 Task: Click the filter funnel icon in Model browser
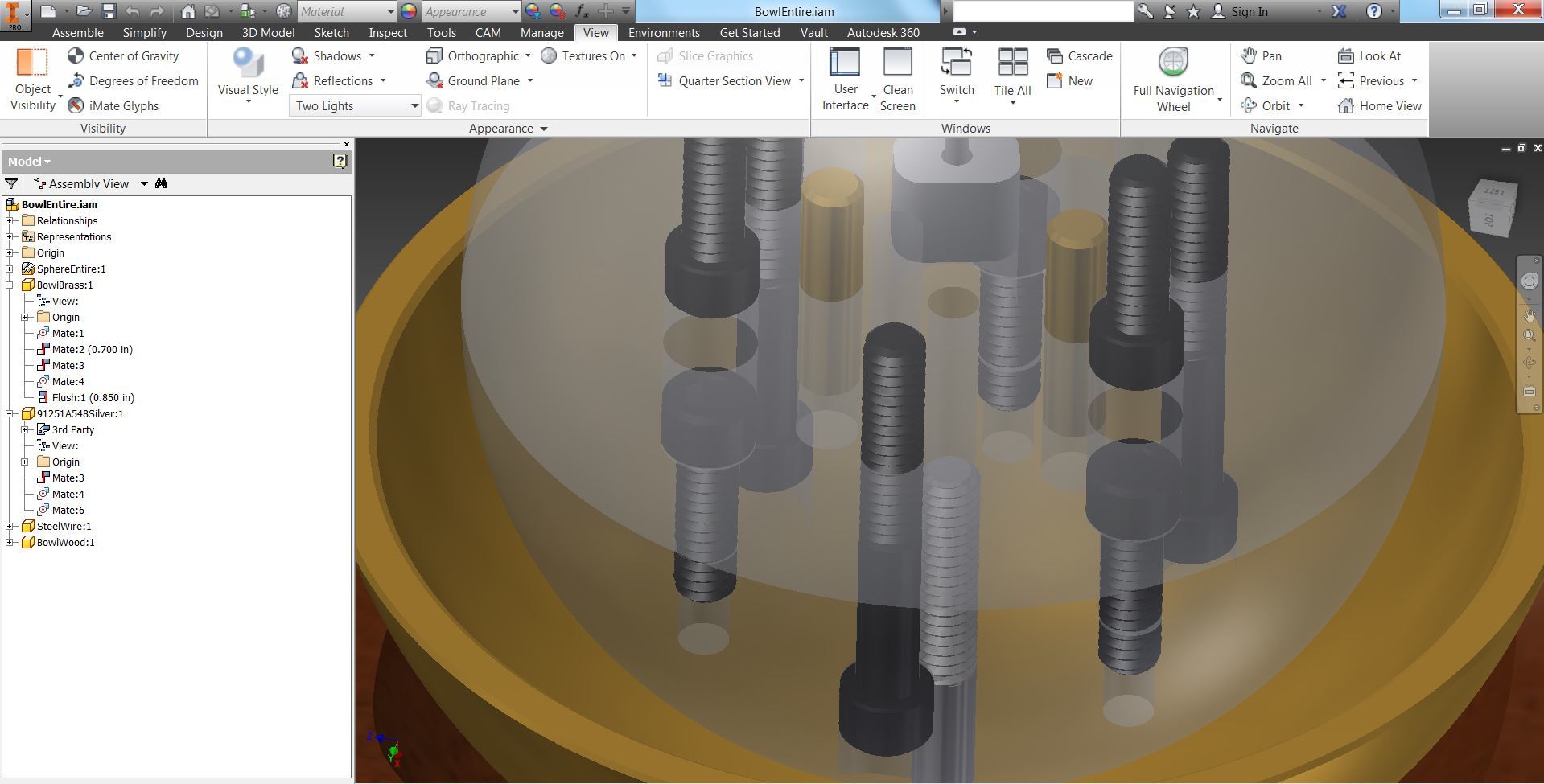11,183
